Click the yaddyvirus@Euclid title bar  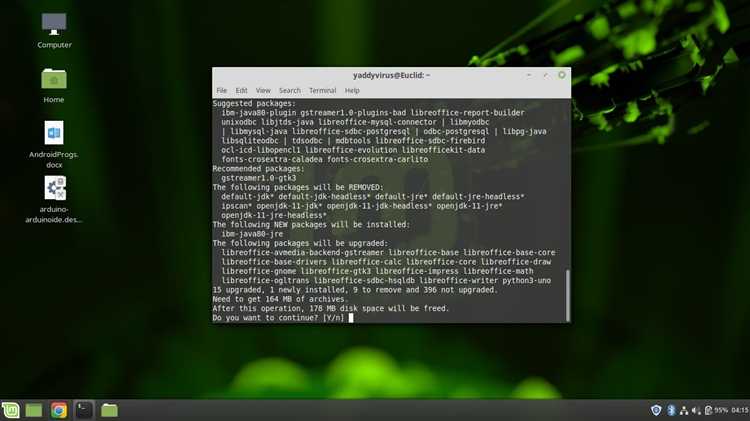[391, 75]
